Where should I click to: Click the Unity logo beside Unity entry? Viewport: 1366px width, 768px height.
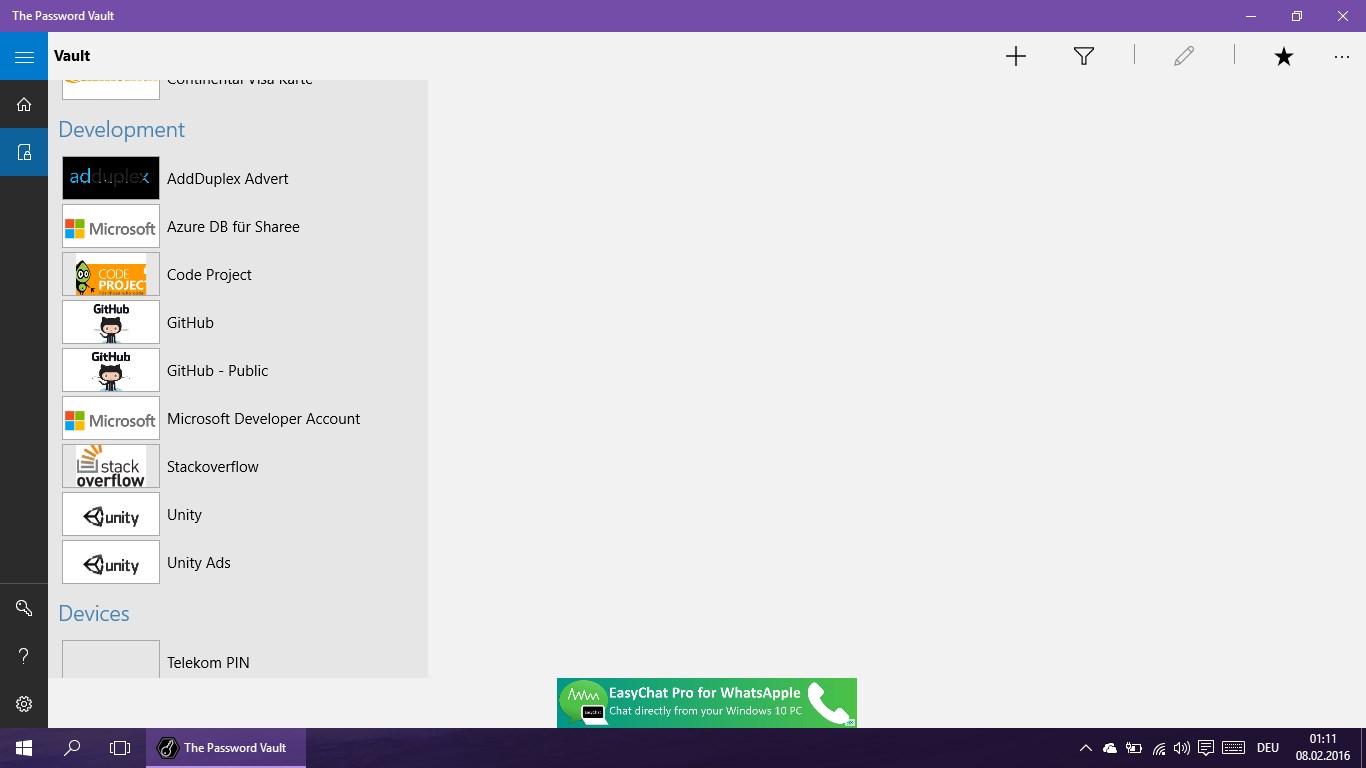tap(111, 514)
